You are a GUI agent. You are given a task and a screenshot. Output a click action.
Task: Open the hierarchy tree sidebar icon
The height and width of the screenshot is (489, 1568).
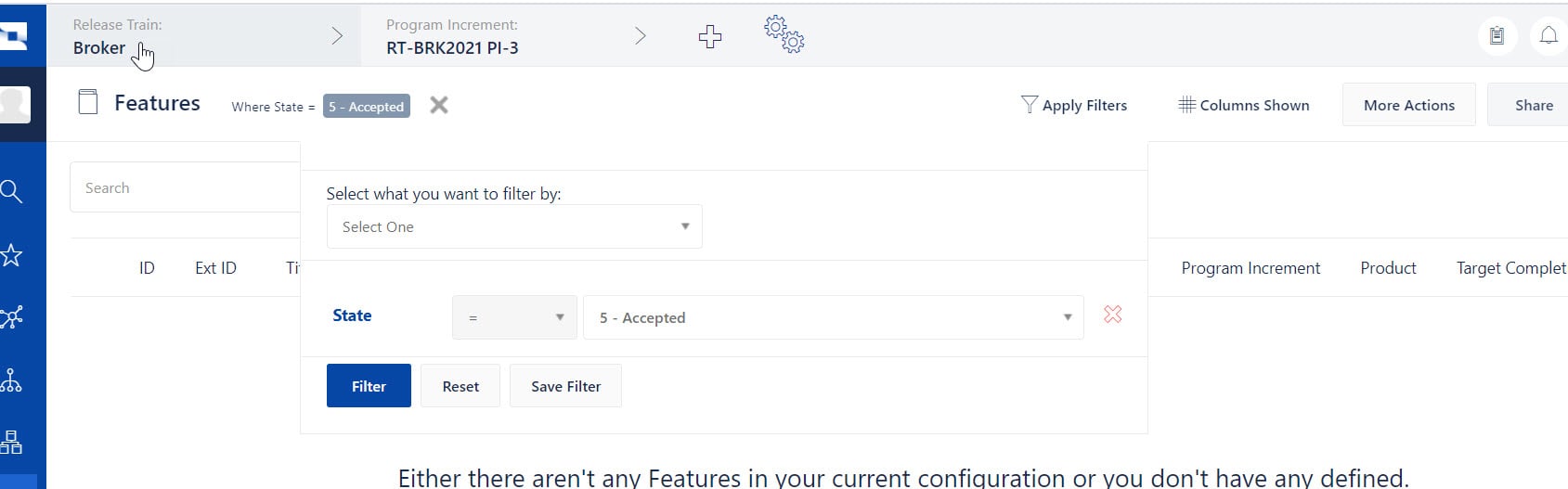click(11, 380)
